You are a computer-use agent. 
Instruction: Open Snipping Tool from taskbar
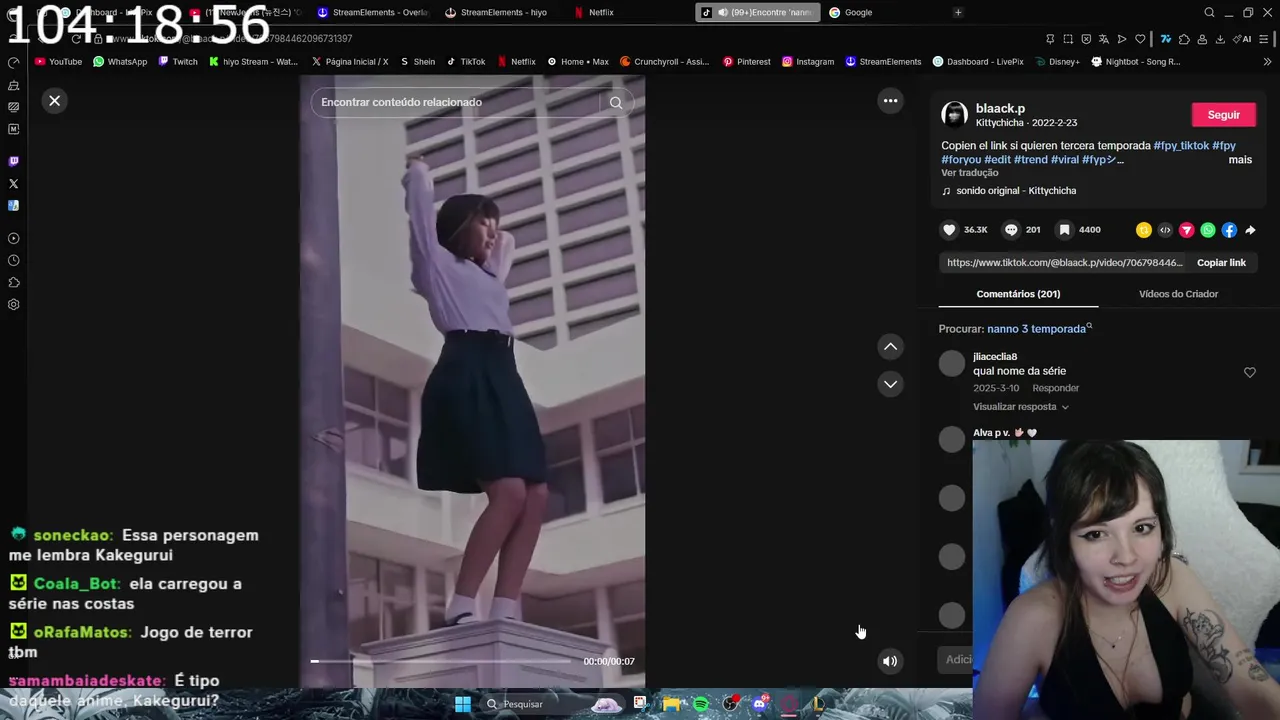tap(640, 704)
